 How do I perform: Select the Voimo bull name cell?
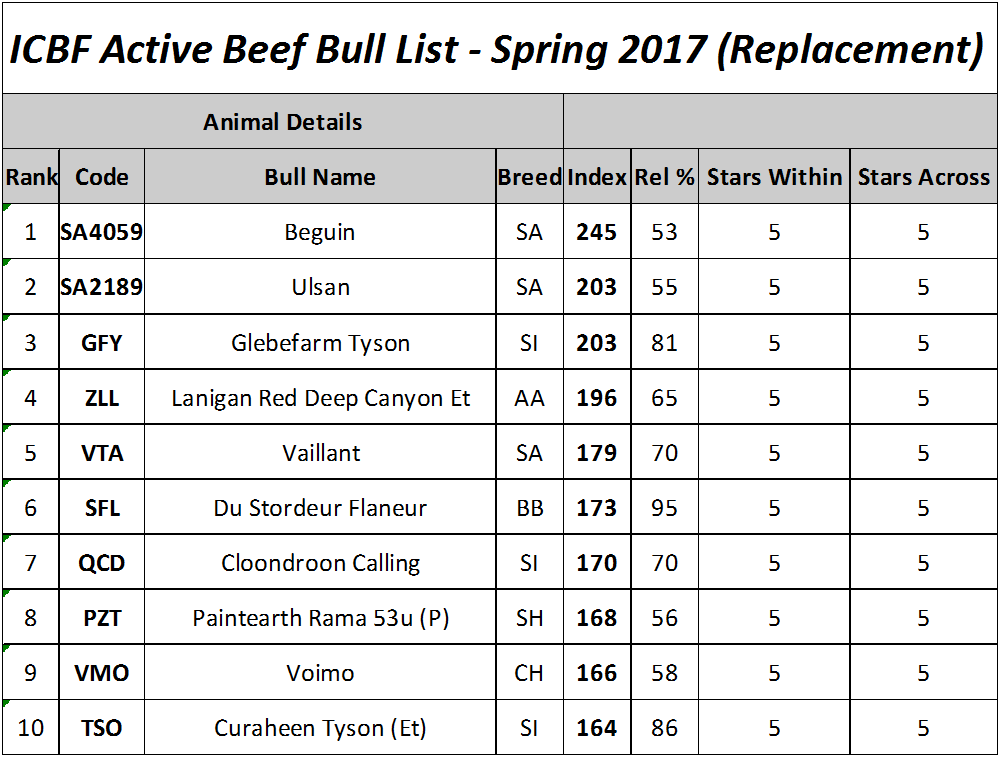[x=320, y=673]
